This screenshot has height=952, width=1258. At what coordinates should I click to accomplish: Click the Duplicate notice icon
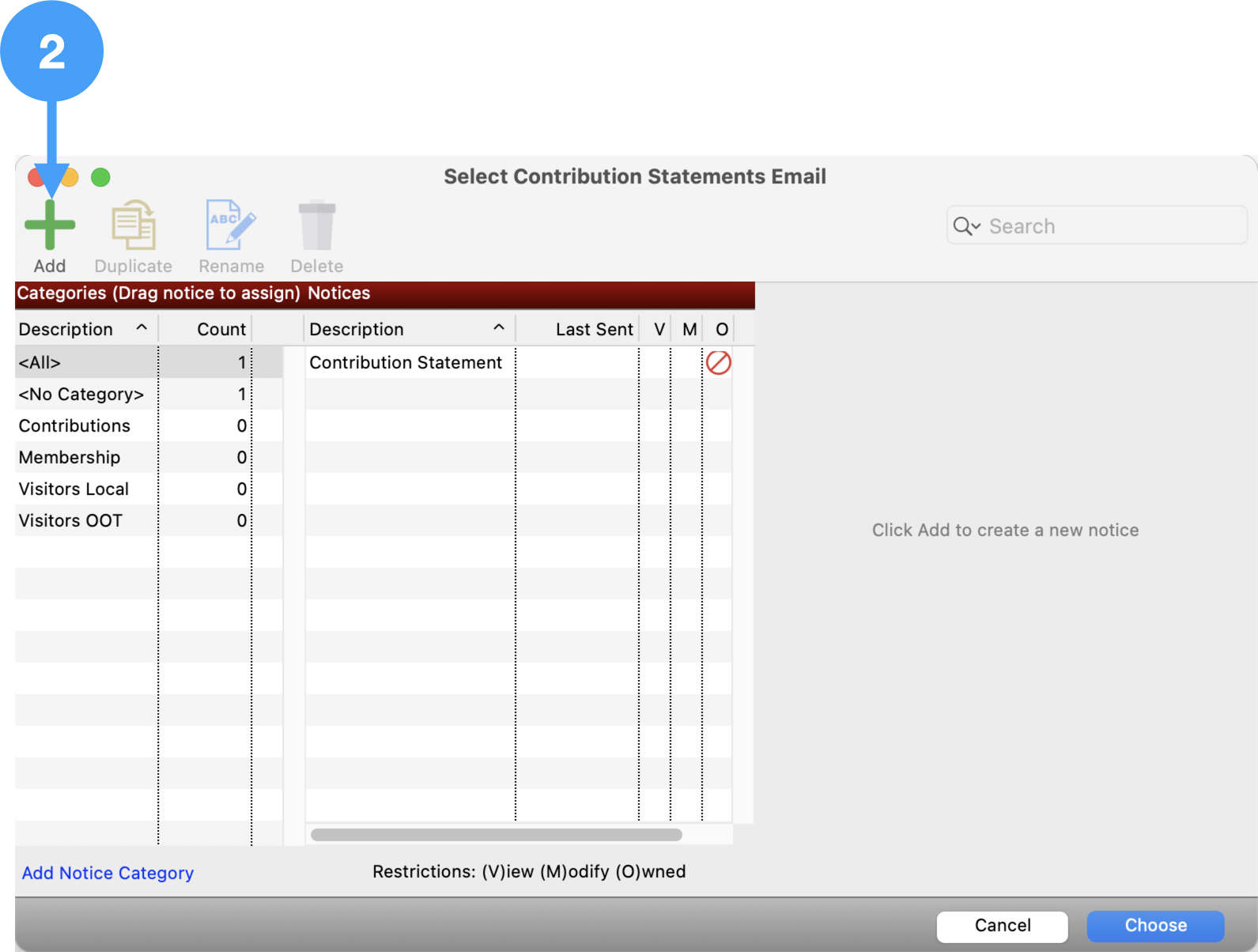point(134,225)
